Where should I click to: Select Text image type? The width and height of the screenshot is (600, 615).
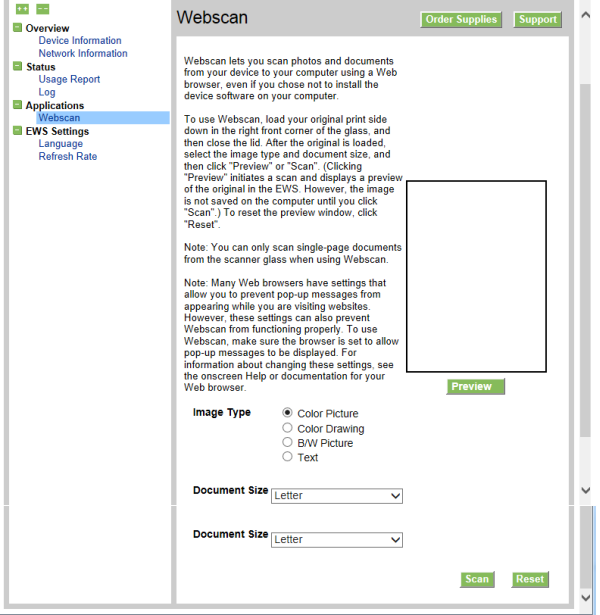(x=287, y=457)
